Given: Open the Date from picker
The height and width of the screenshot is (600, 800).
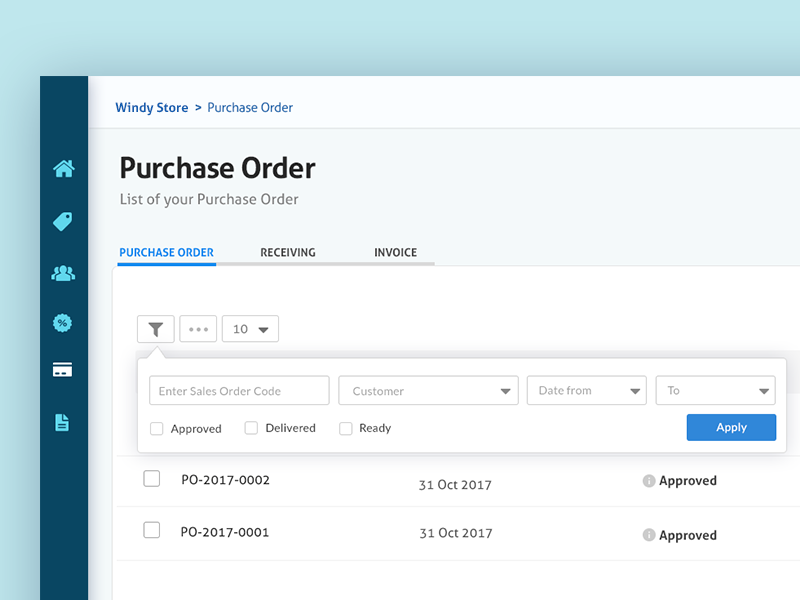Looking at the screenshot, I should 587,391.
